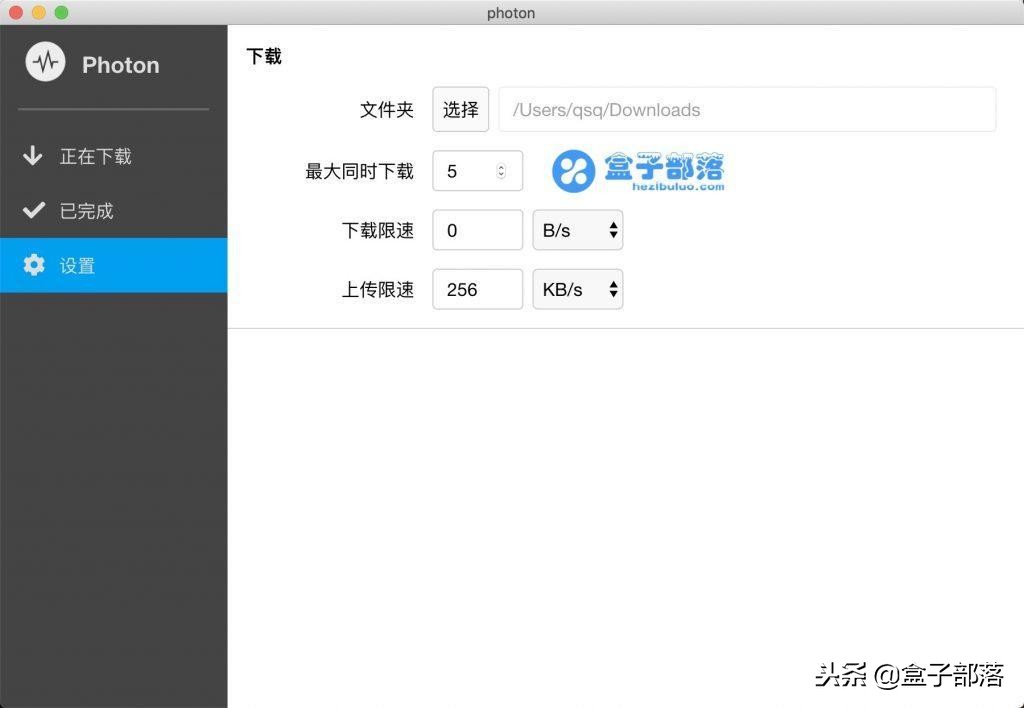Image resolution: width=1024 pixels, height=708 pixels.
Task: Click the 上传限速 field showing 256
Action: coord(477,289)
